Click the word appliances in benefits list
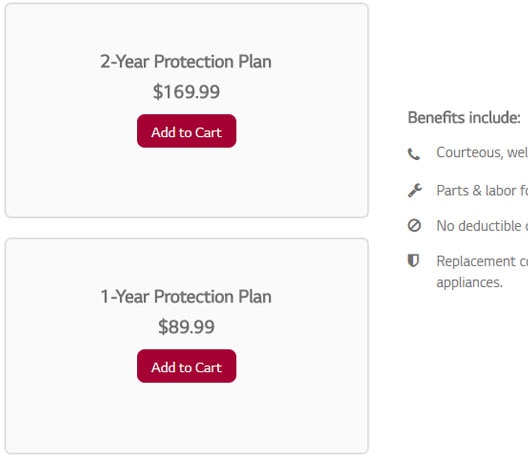Image resolution: width=528 pixels, height=459 pixels. [x=469, y=283]
